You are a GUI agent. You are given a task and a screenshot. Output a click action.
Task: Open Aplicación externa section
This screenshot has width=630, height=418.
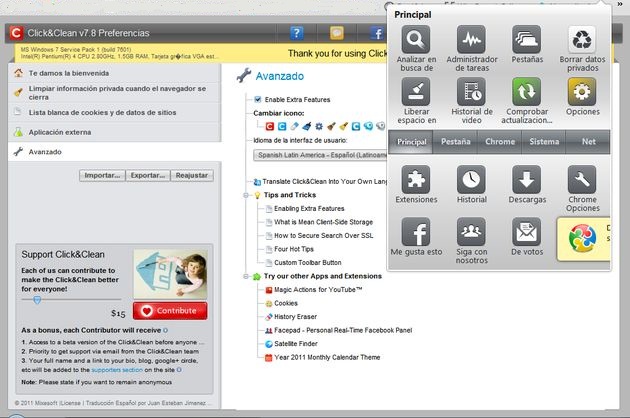115,132
